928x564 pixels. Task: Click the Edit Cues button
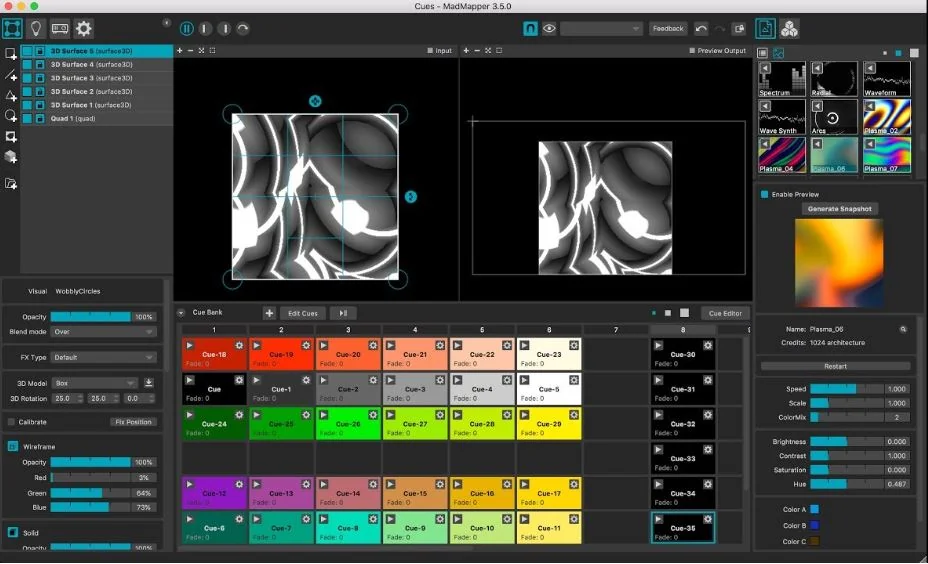[x=303, y=313]
